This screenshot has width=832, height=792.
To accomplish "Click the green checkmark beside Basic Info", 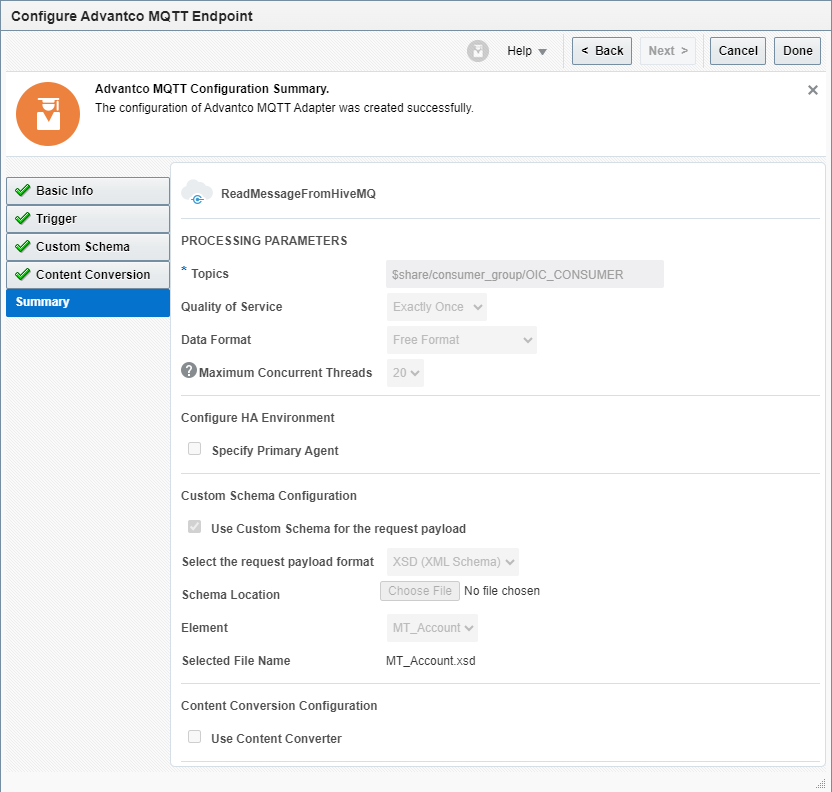I will [23, 191].
